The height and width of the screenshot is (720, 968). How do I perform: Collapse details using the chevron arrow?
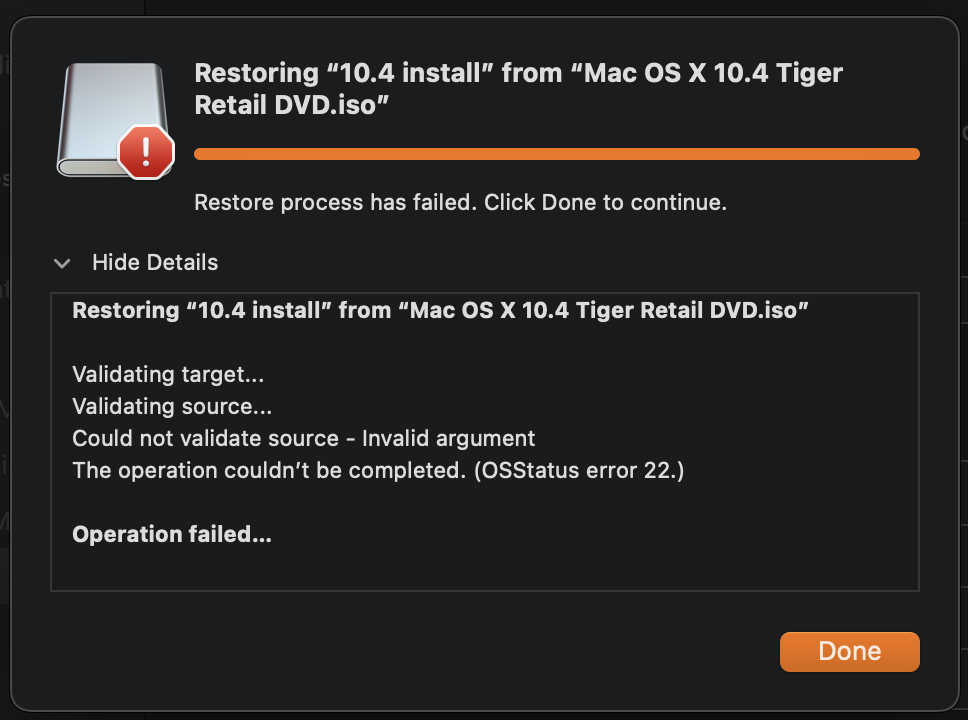(x=62, y=264)
